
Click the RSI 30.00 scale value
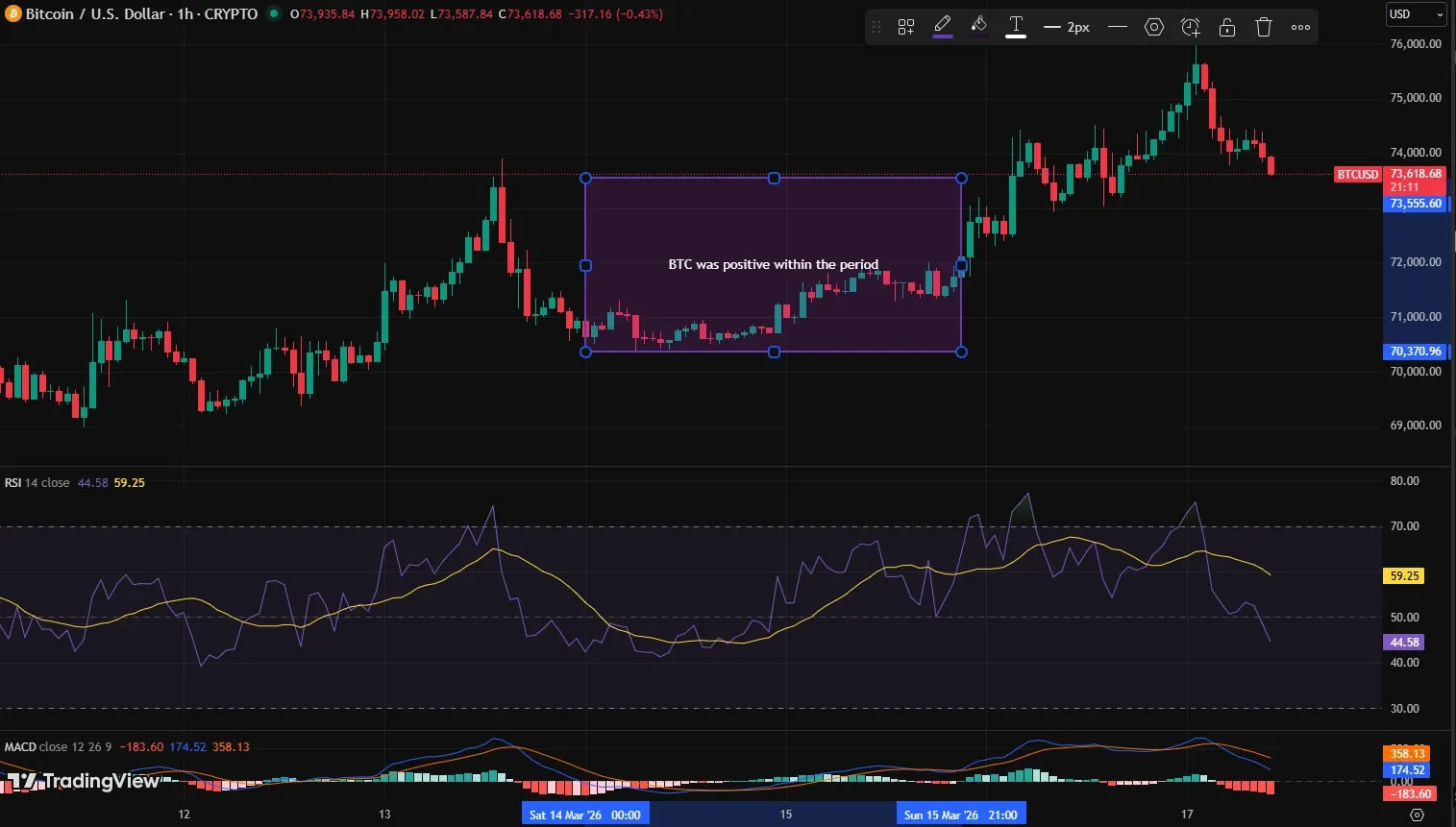pos(1404,709)
